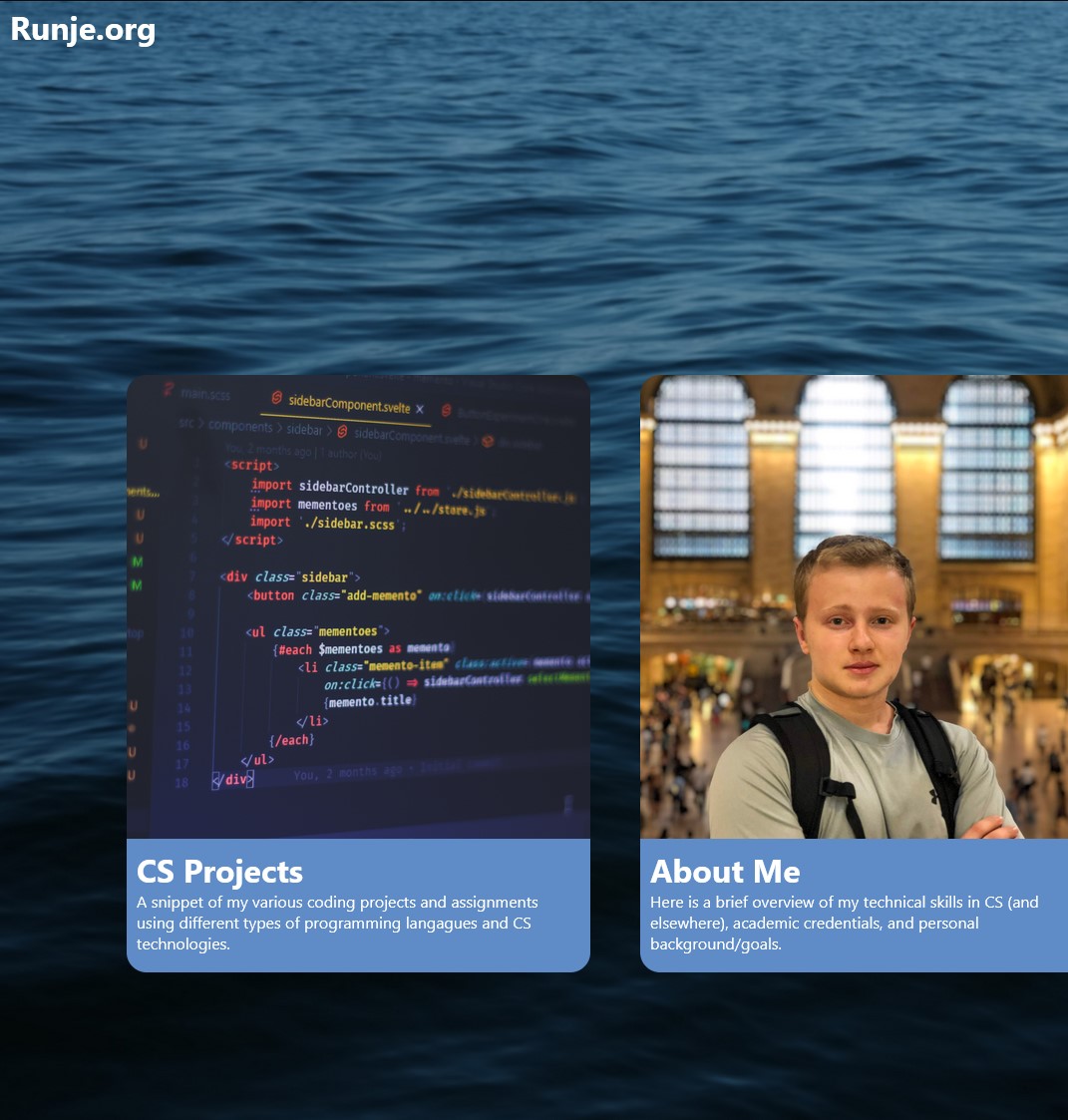This screenshot has width=1068, height=1120.
Task: Open the Runje.org home link
Action: 83,30
